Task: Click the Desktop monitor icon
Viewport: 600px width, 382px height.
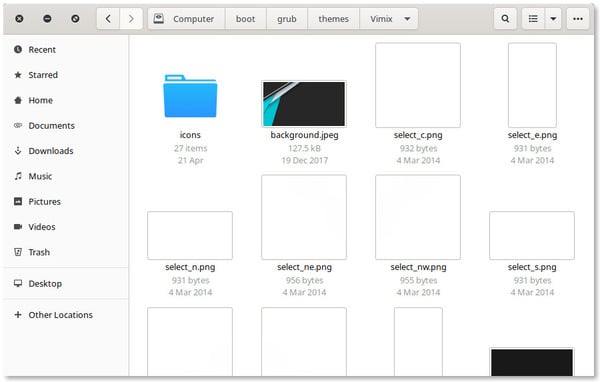Action: coord(18,283)
